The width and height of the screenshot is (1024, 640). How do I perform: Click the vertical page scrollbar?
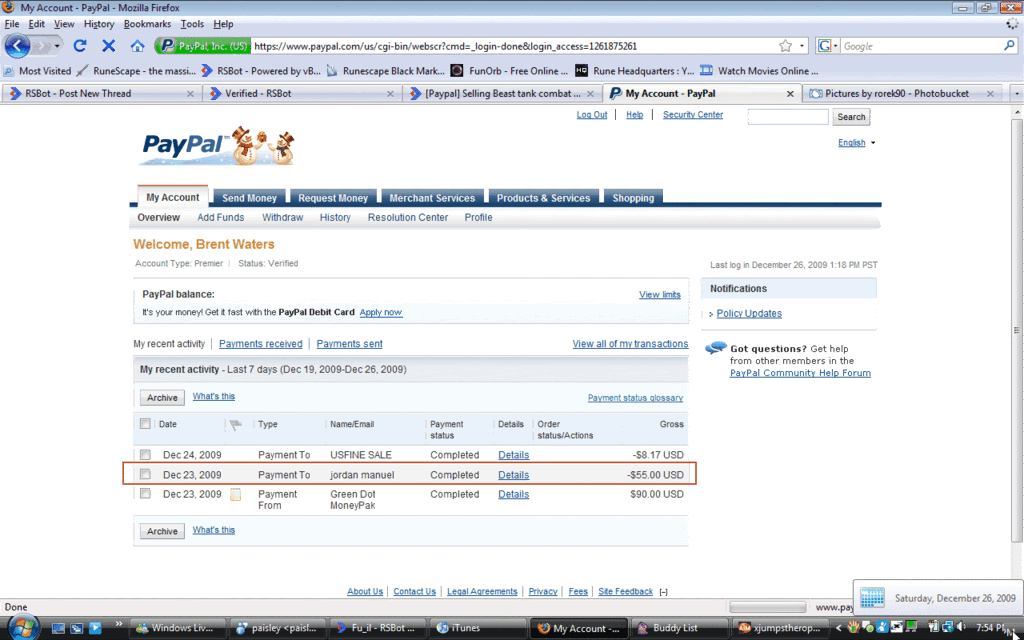(1017, 330)
